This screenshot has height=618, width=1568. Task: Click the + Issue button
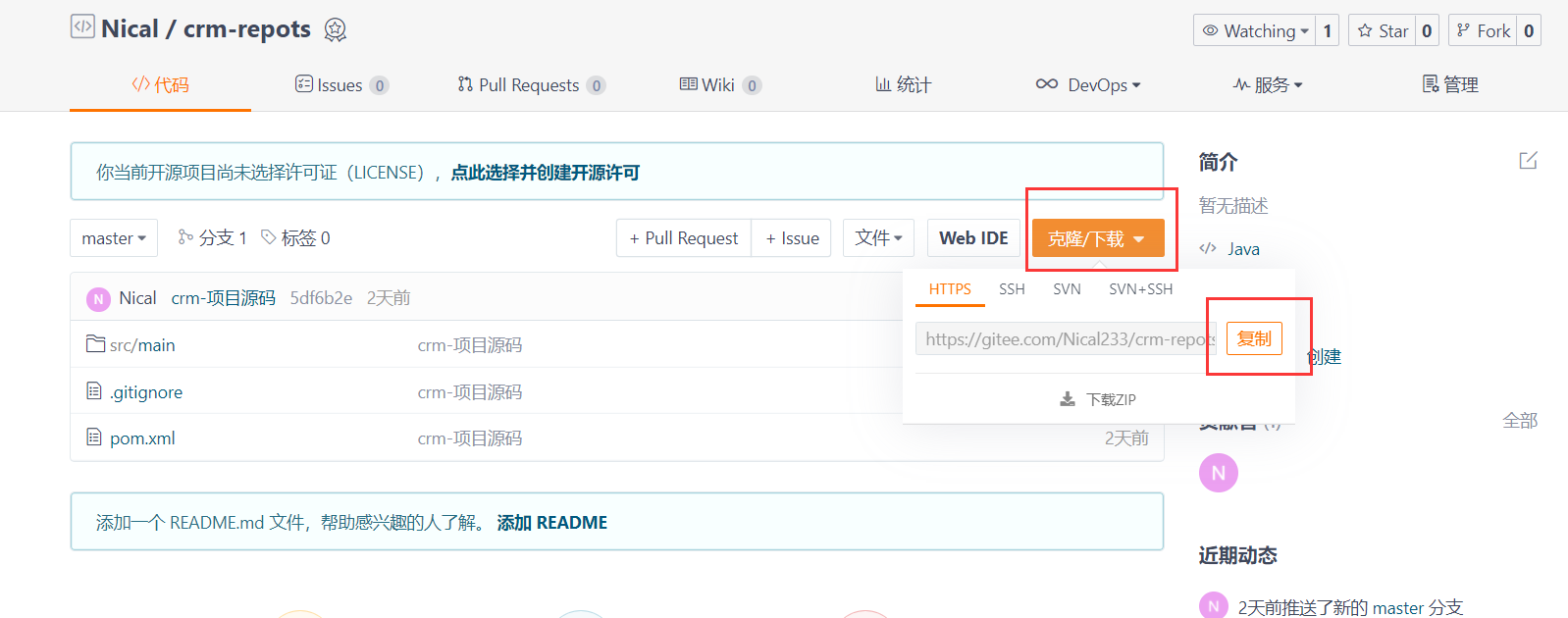792,238
